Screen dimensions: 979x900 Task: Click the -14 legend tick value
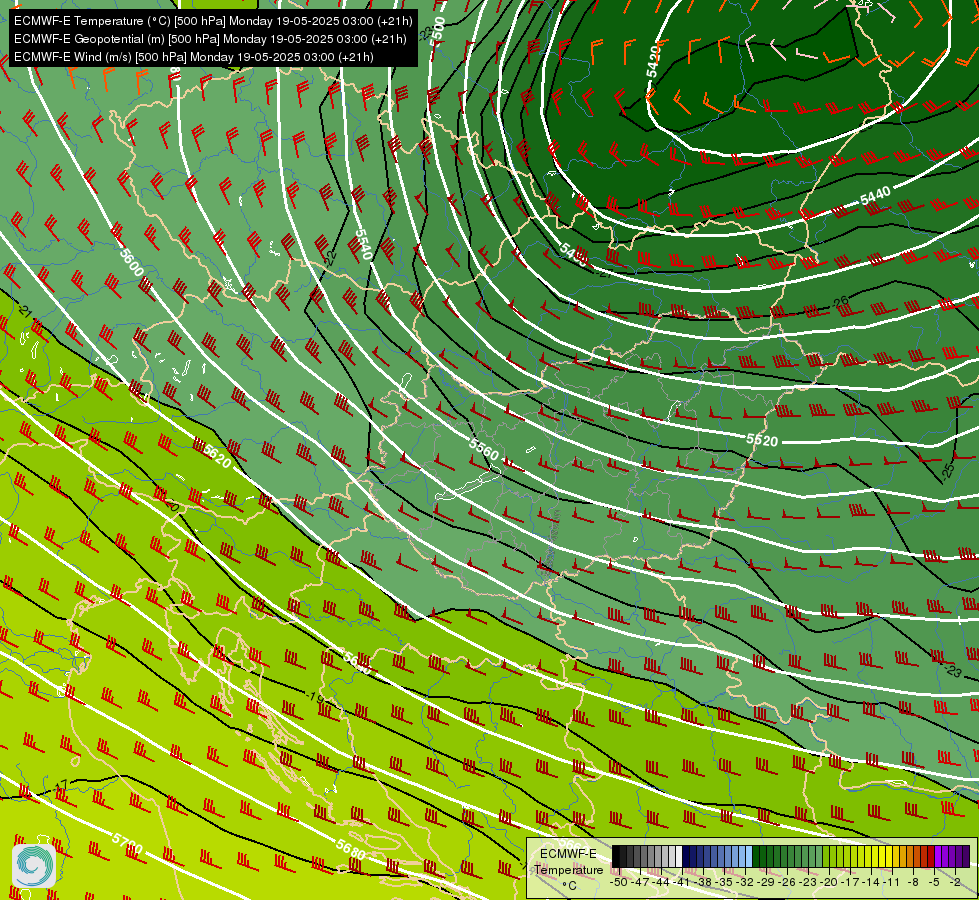coord(871,882)
